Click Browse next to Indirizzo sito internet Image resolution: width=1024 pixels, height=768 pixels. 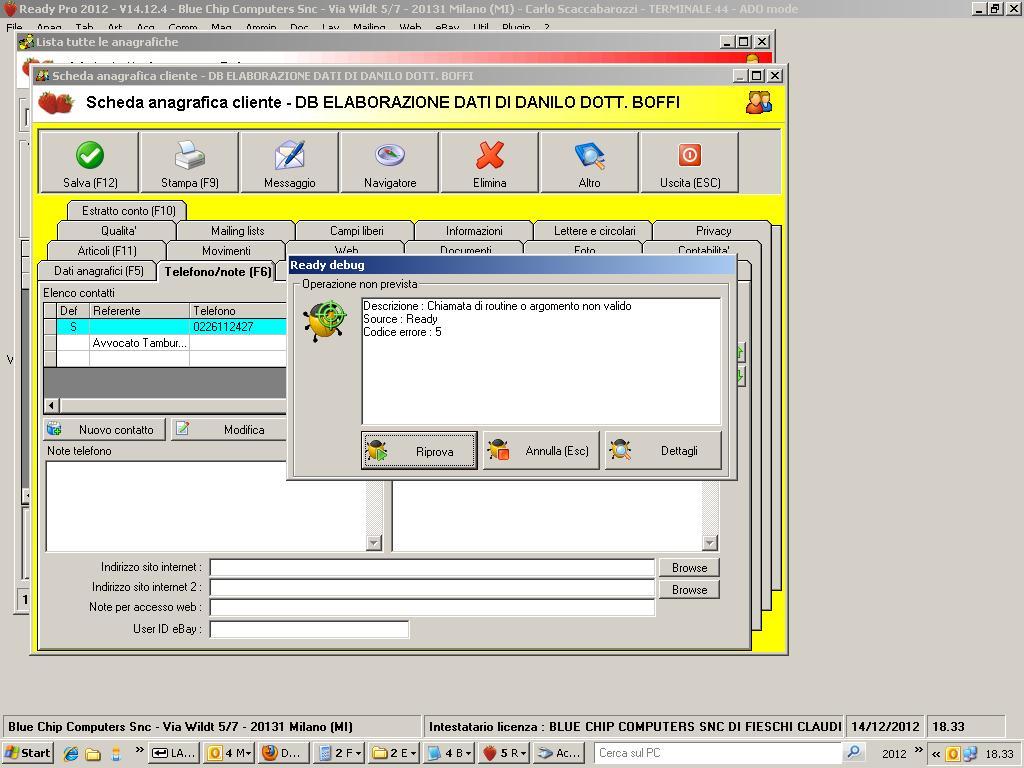pyautogui.click(x=689, y=568)
